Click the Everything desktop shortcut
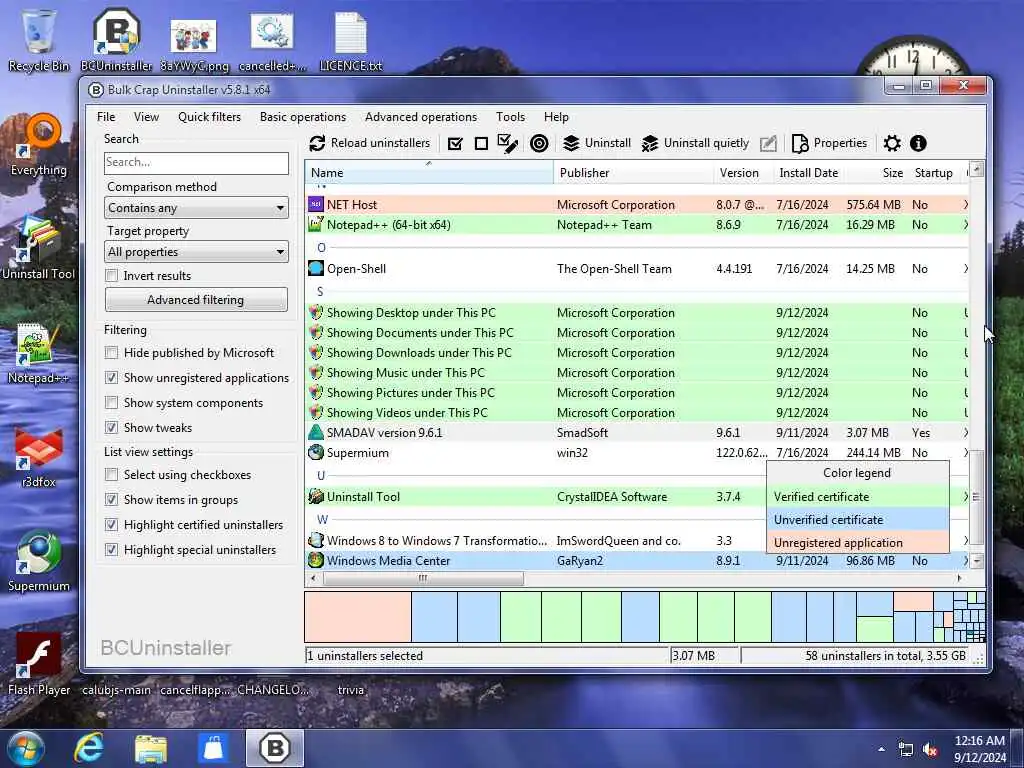This screenshot has height=768, width=1024. 39,145
